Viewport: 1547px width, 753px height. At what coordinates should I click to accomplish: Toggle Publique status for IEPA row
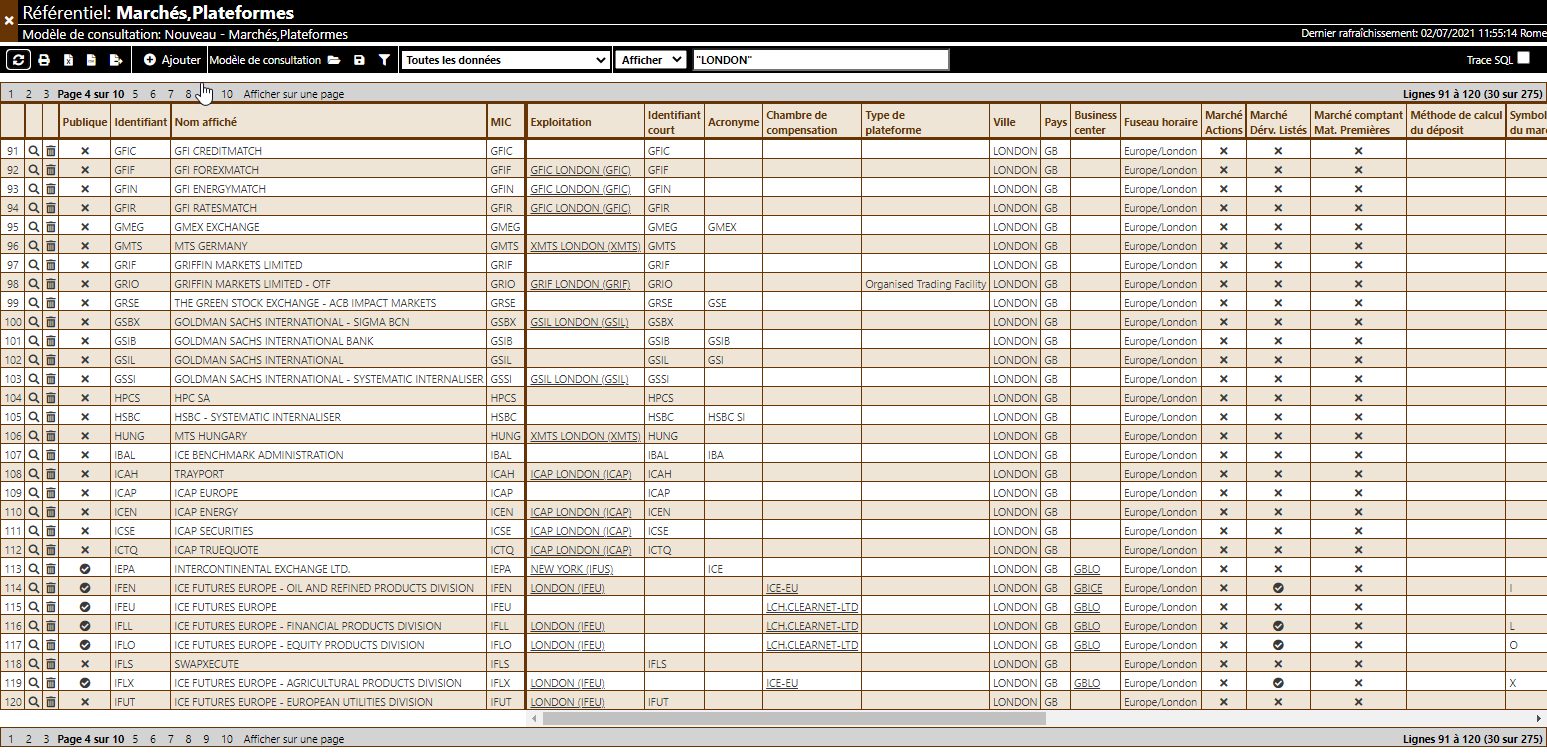click(x=85, y=569)
